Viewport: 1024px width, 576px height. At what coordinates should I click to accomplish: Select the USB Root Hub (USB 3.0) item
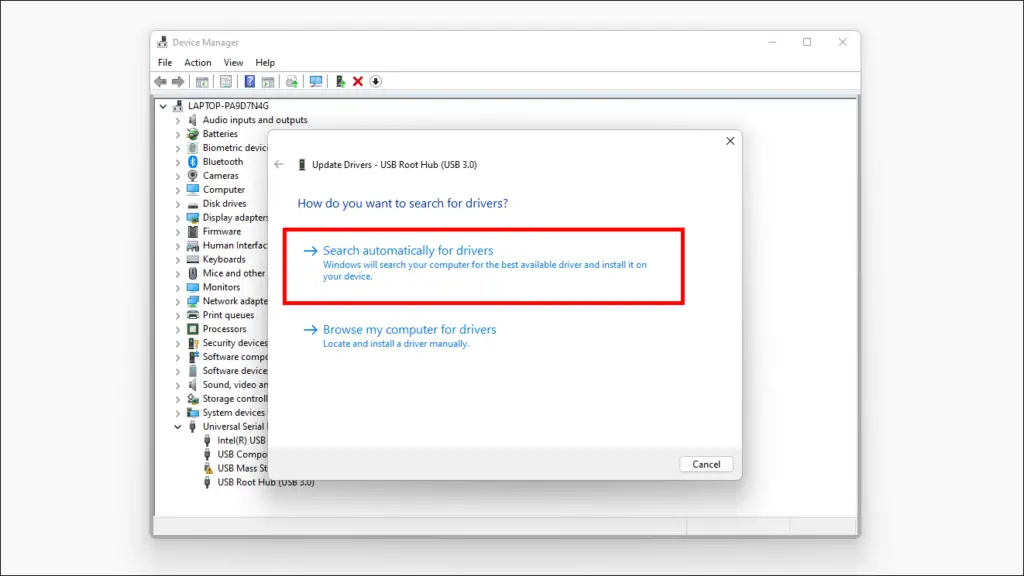[266, 482]
